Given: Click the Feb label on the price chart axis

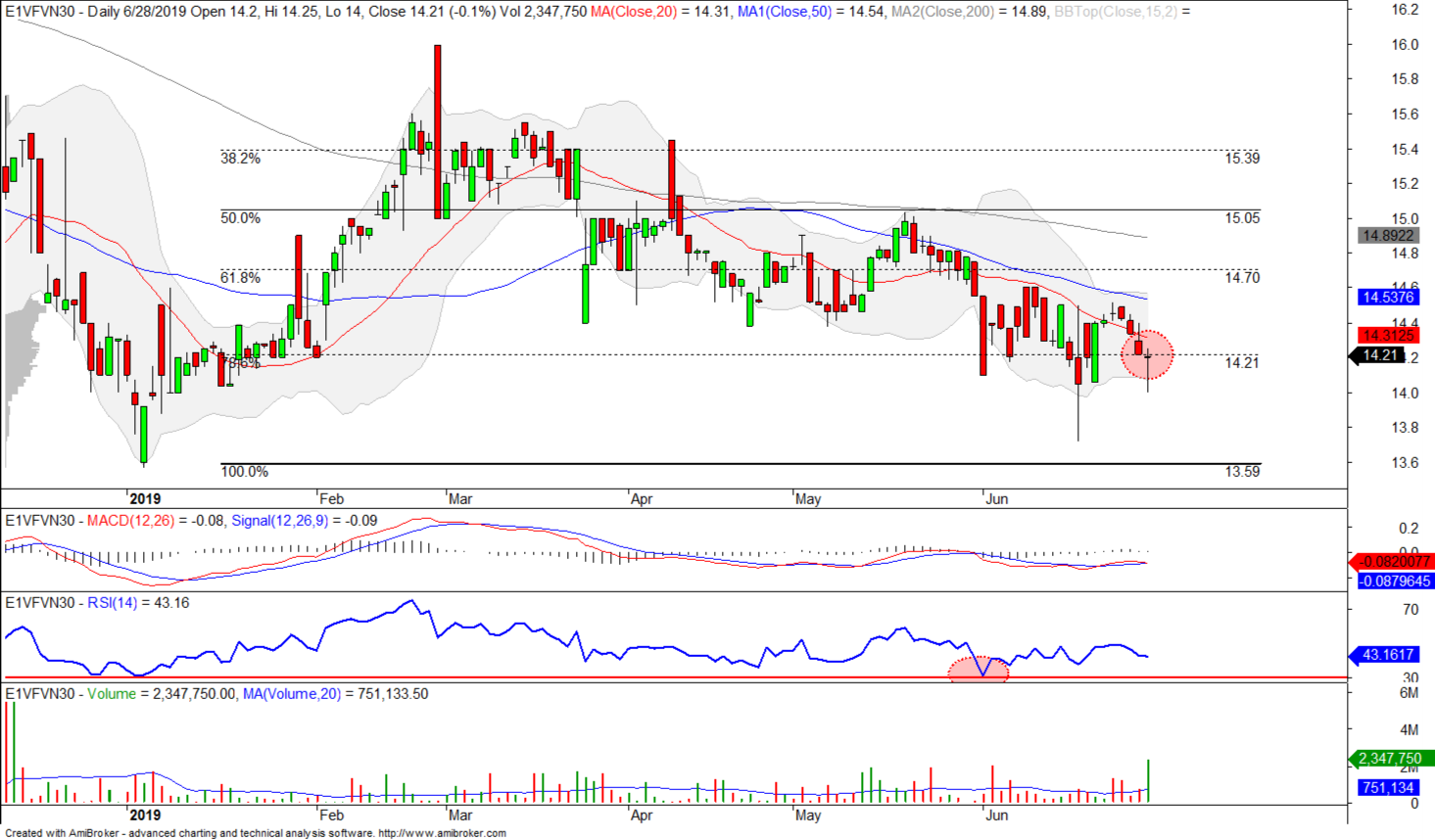Looking at the screenshot, I should [332, 498].
